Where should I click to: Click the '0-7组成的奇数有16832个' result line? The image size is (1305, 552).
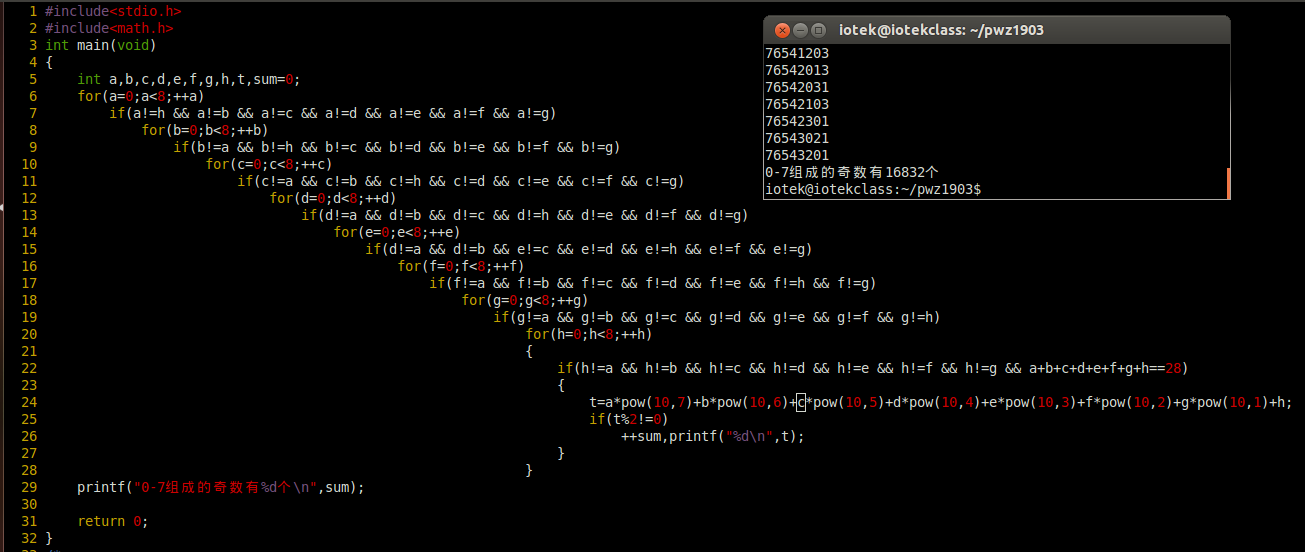852,172
